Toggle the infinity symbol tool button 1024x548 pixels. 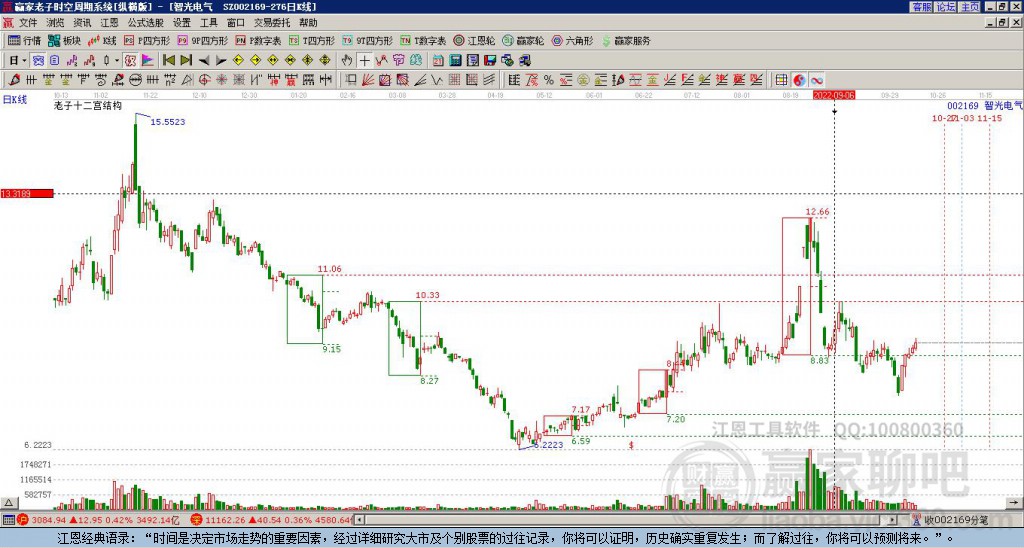coord(816,79)
